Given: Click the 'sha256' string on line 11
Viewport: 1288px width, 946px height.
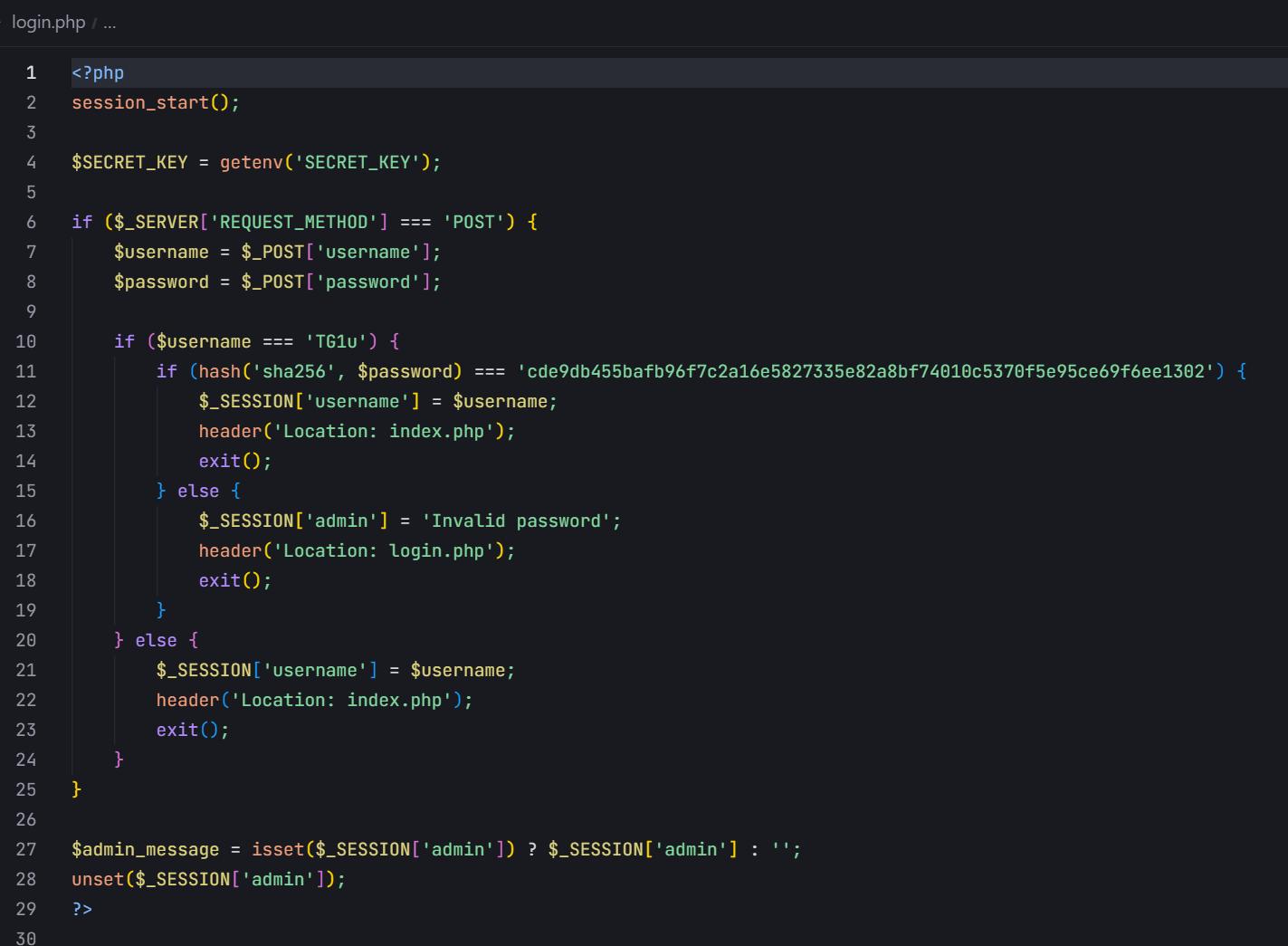Looking at the screenshot, I should [x=294, y=371].
